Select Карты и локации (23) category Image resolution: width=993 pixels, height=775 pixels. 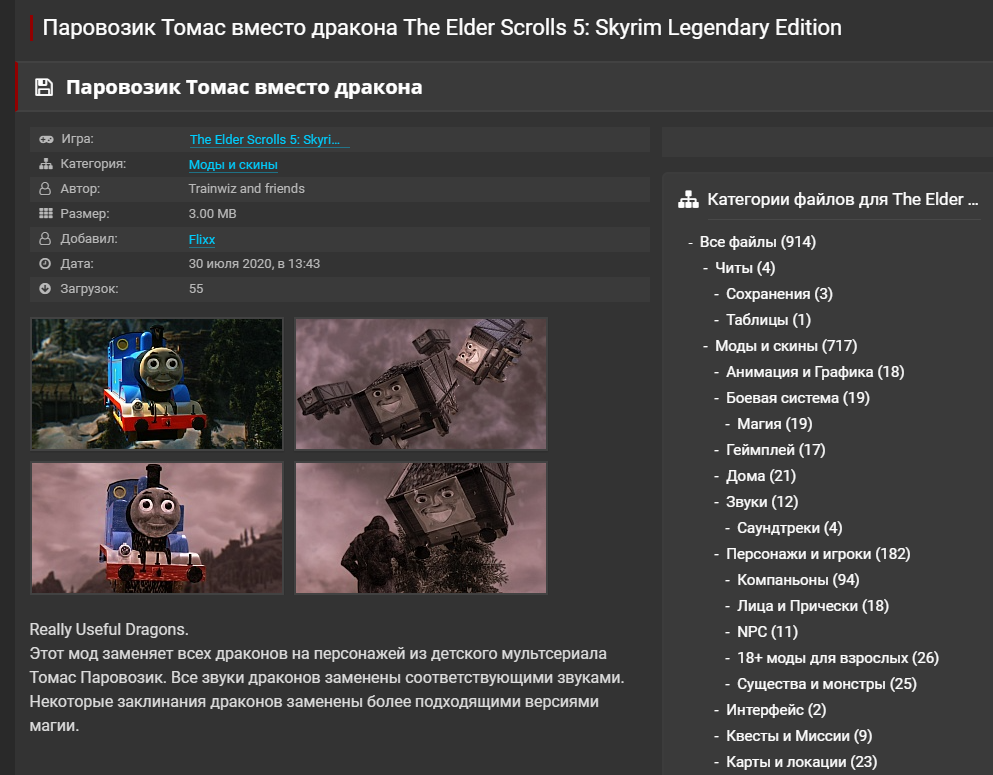802,762
